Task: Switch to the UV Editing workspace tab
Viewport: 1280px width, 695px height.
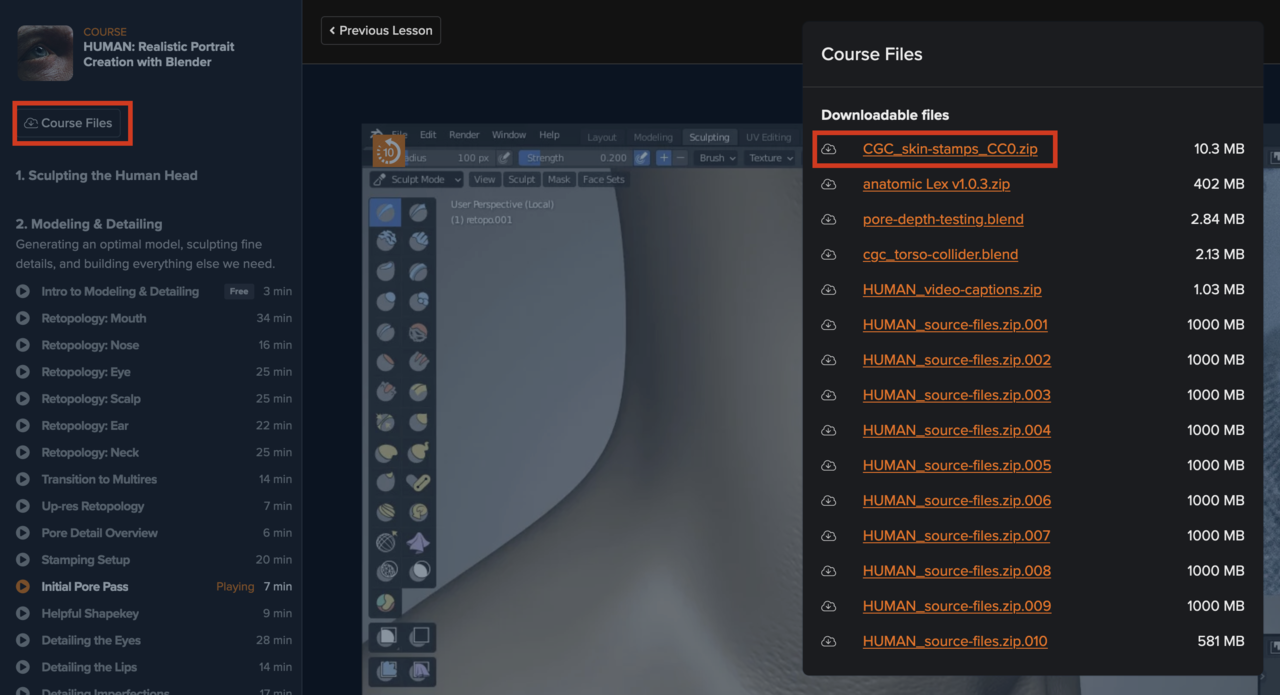Action: tap(768, 137)
